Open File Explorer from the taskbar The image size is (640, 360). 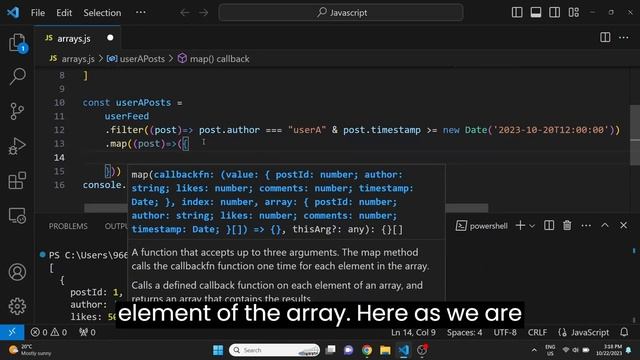(385, 350)
